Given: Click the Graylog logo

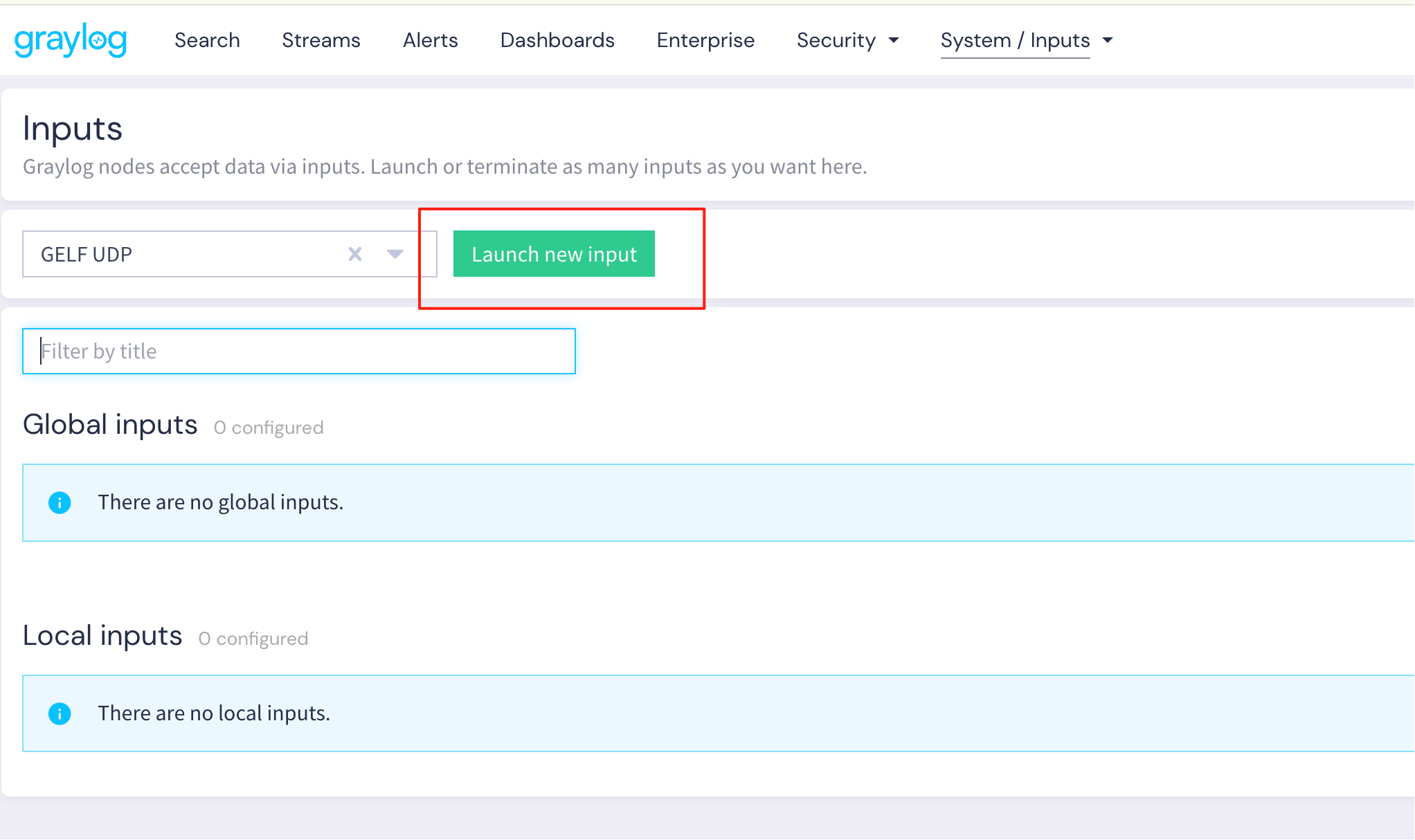Looking at the screenshot, I should click(x=71, y=40).
